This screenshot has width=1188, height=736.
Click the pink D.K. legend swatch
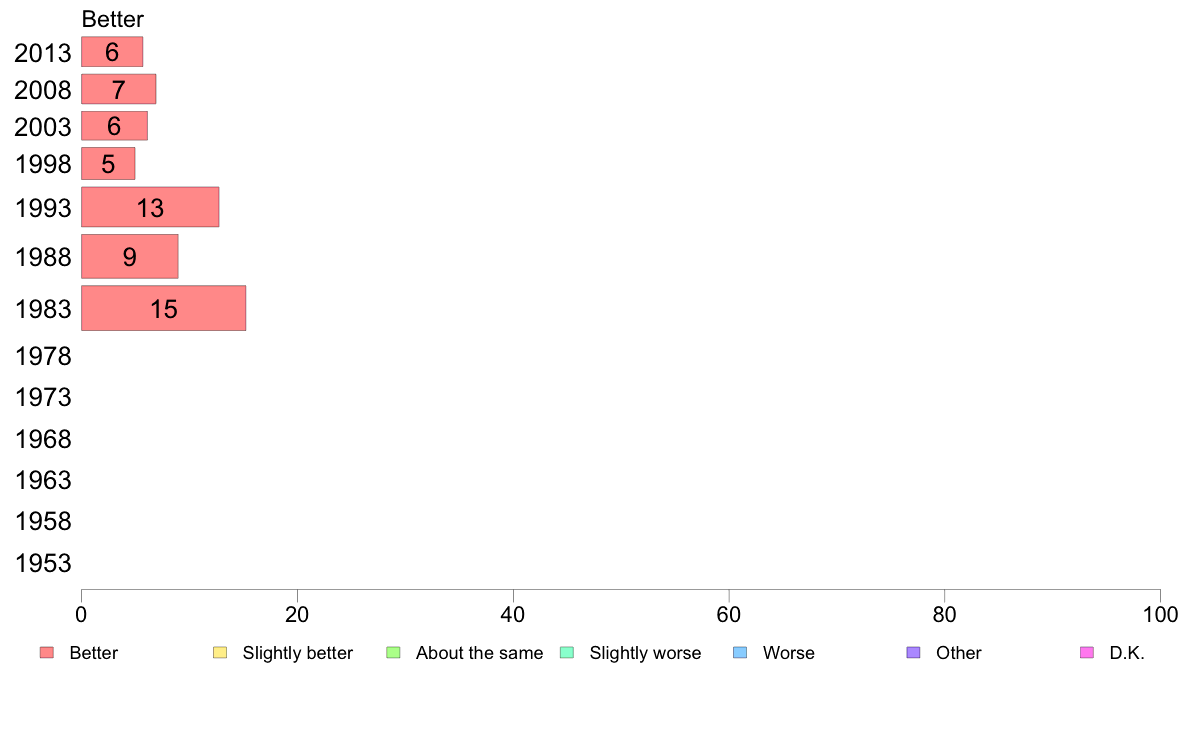click(1087, 653)
